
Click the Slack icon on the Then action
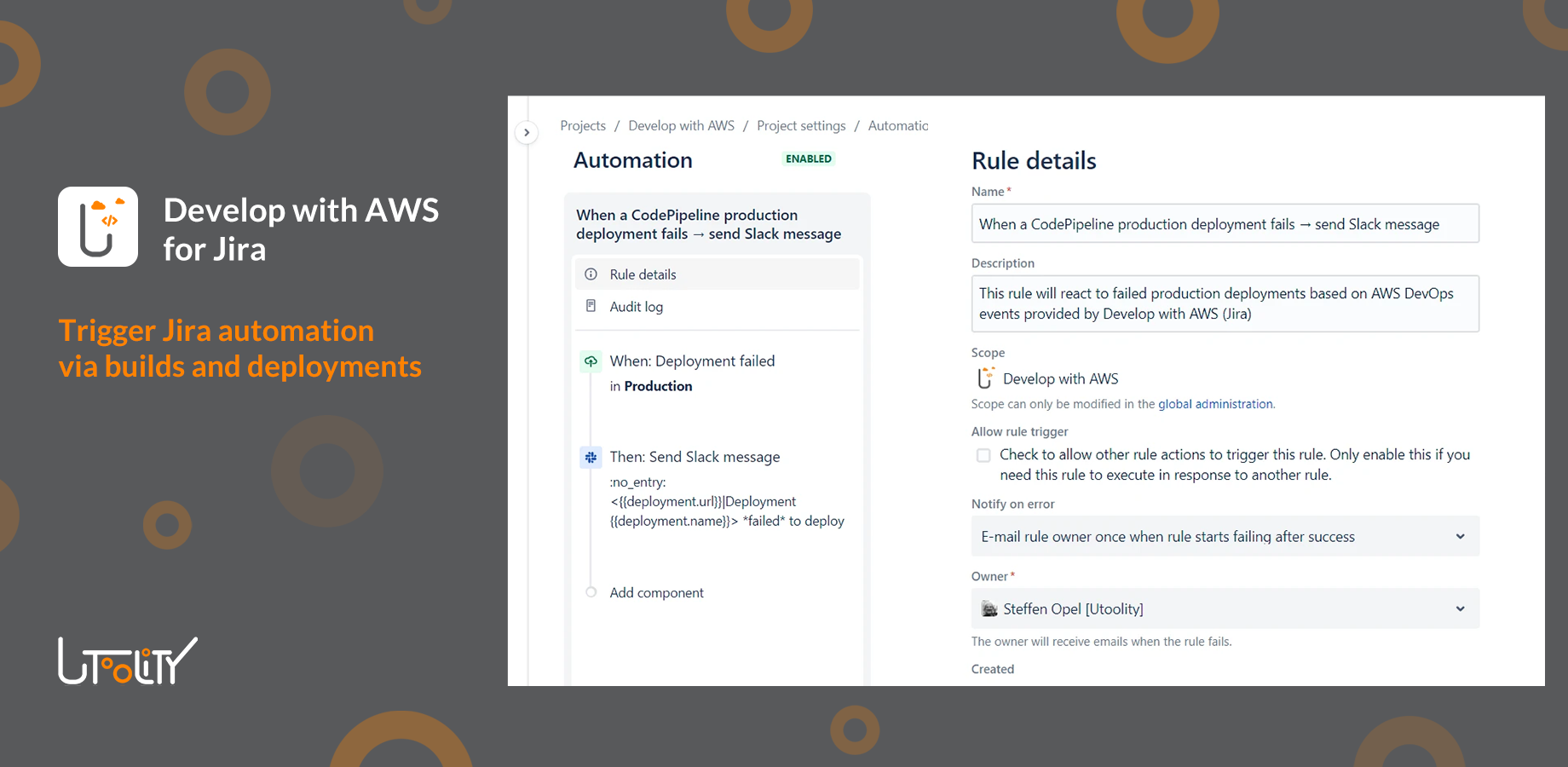tap(591, 457)
